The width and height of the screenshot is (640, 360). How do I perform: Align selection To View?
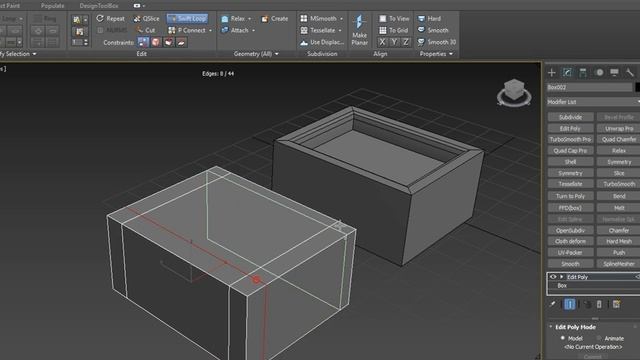point(394,19)
